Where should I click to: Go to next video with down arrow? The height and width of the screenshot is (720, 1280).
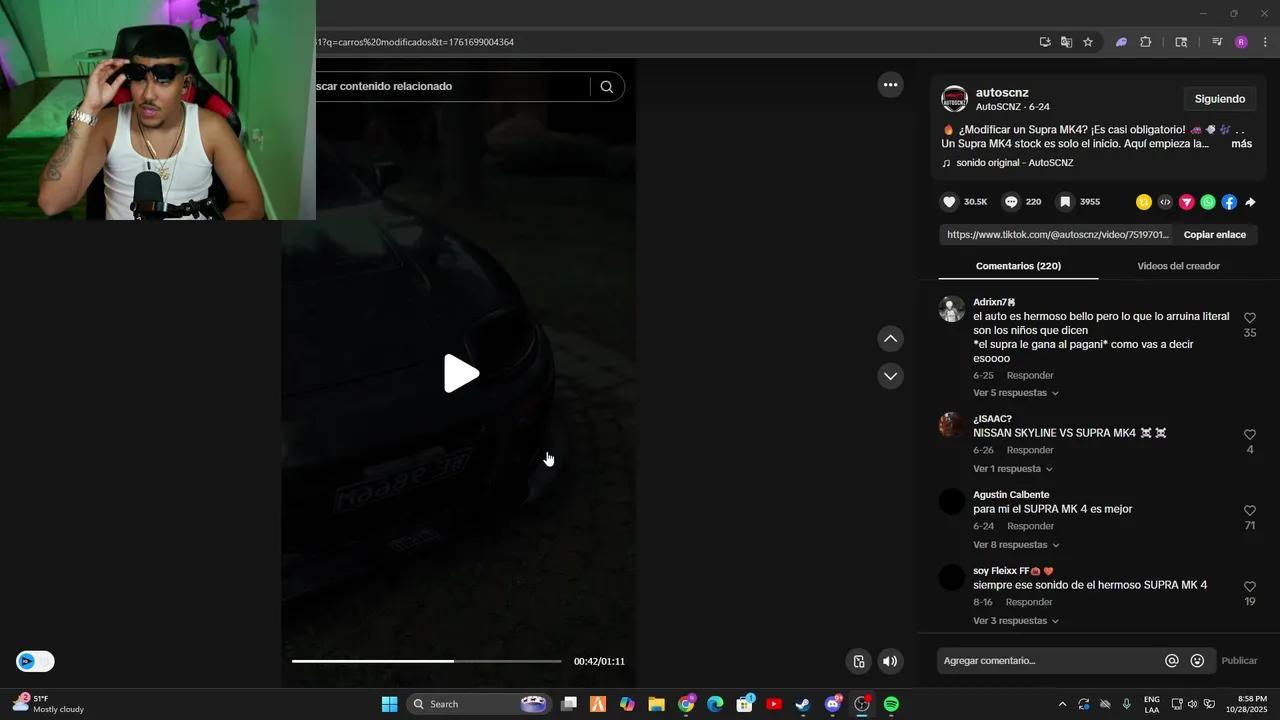click(x=890, y=376)
